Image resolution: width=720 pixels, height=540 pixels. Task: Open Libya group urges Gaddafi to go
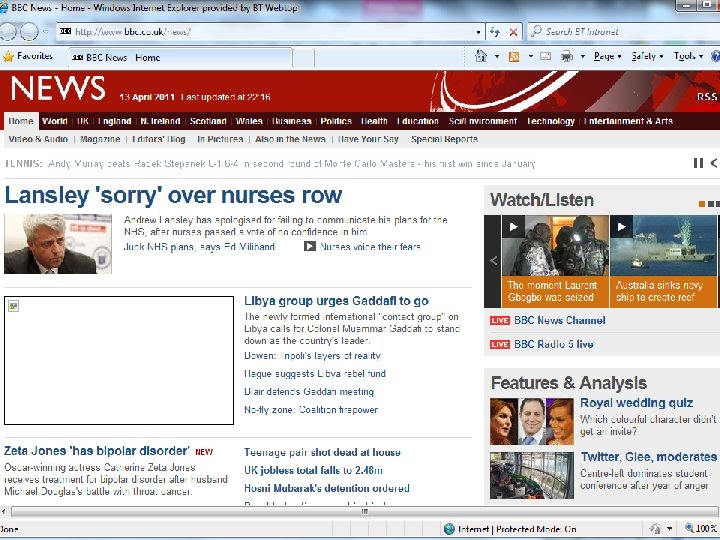pos(336,301)
